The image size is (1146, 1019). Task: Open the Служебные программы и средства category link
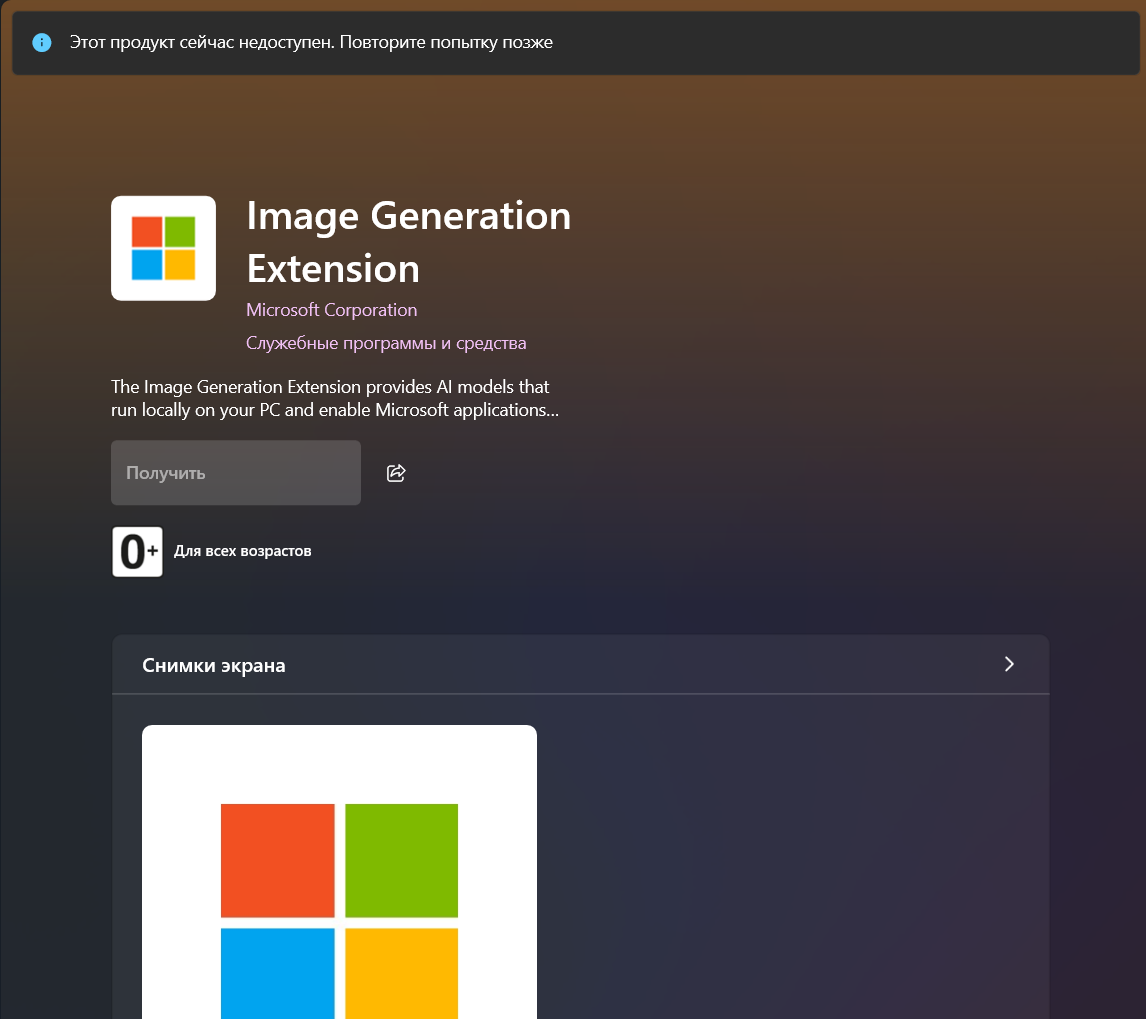click(386, 343)
